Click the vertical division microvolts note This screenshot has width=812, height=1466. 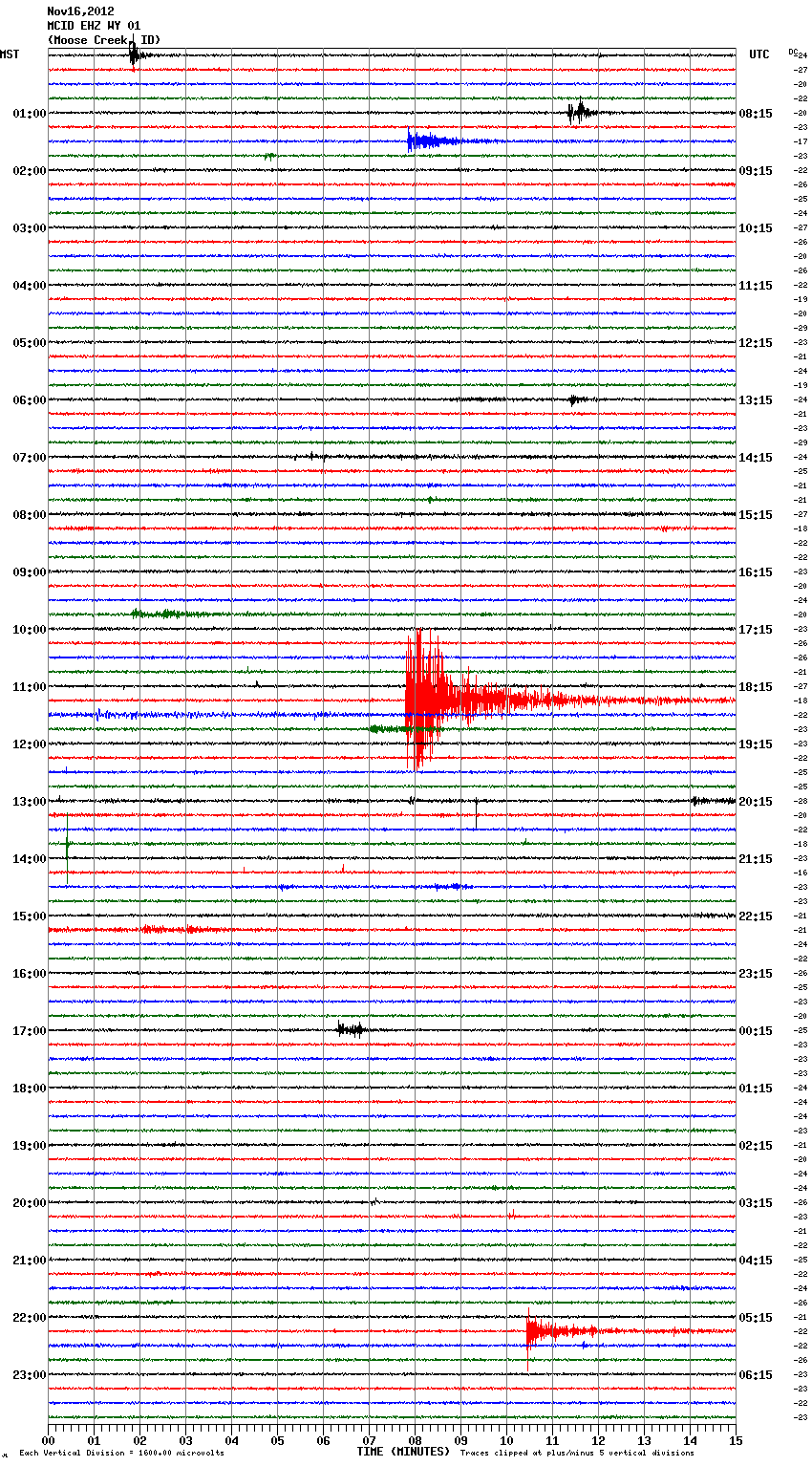coord(121,1453)
